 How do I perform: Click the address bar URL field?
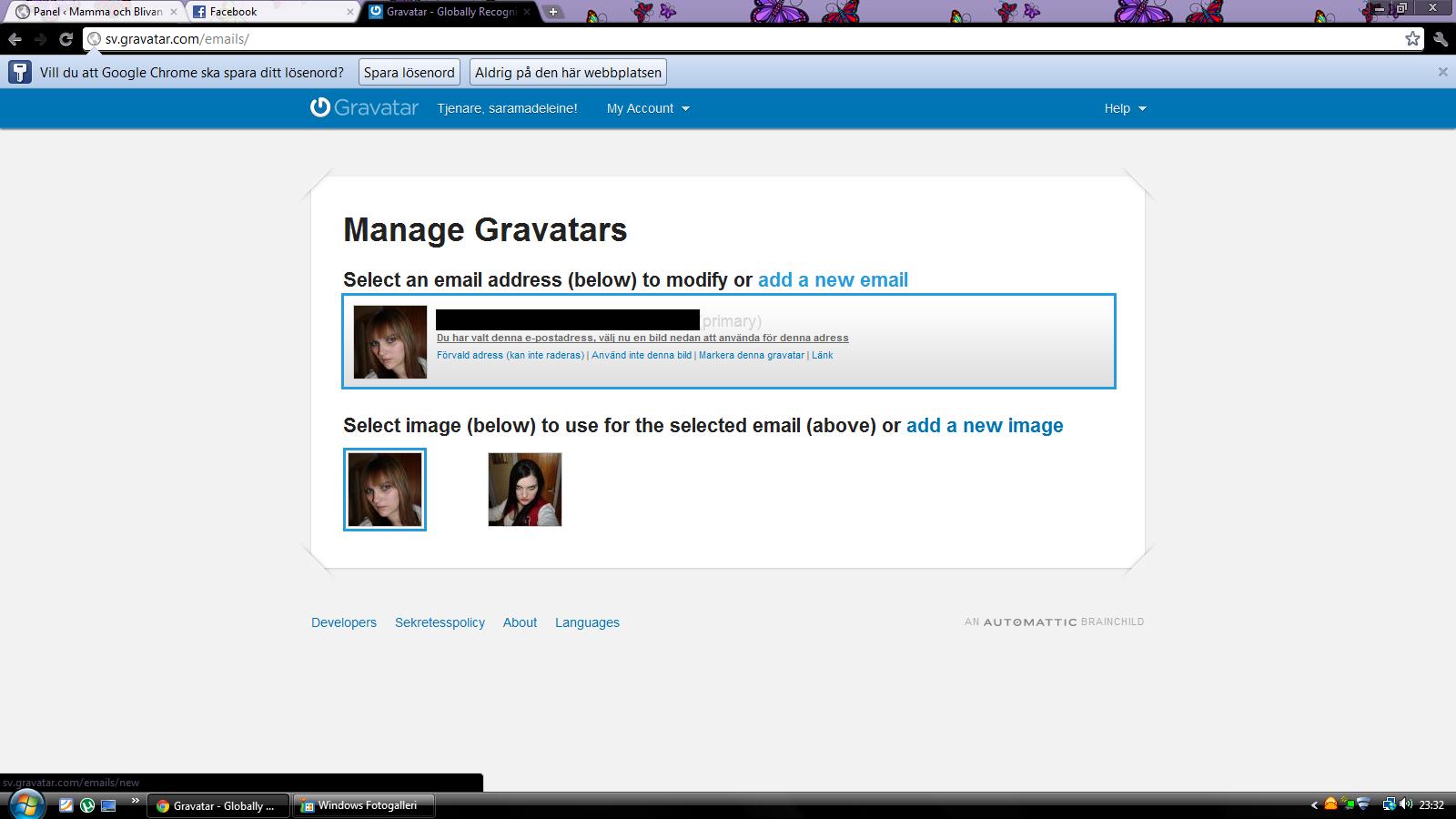click(728, 39)
